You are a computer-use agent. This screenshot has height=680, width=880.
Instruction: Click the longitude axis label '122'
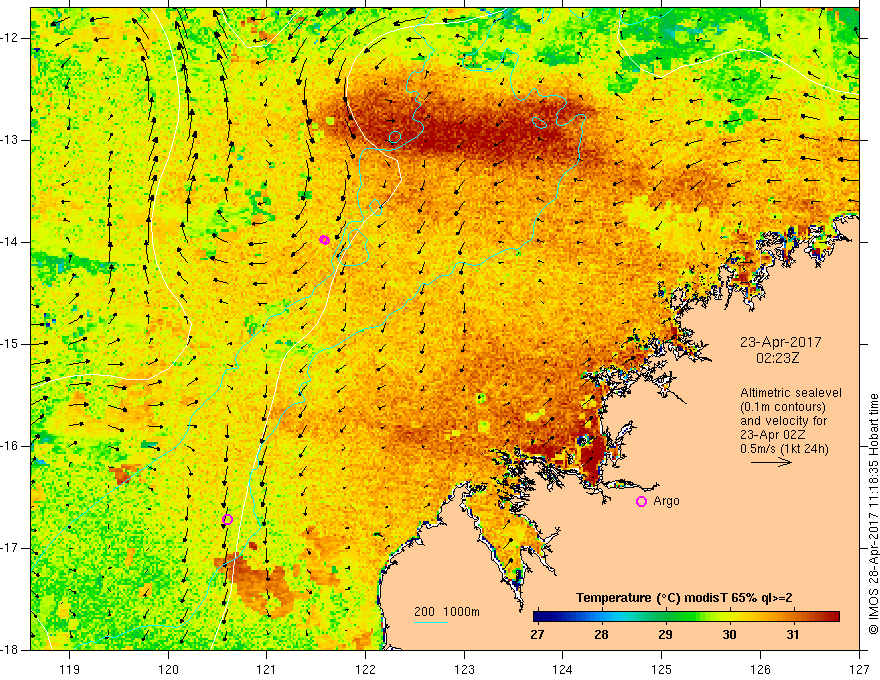[x=365, y=669]
